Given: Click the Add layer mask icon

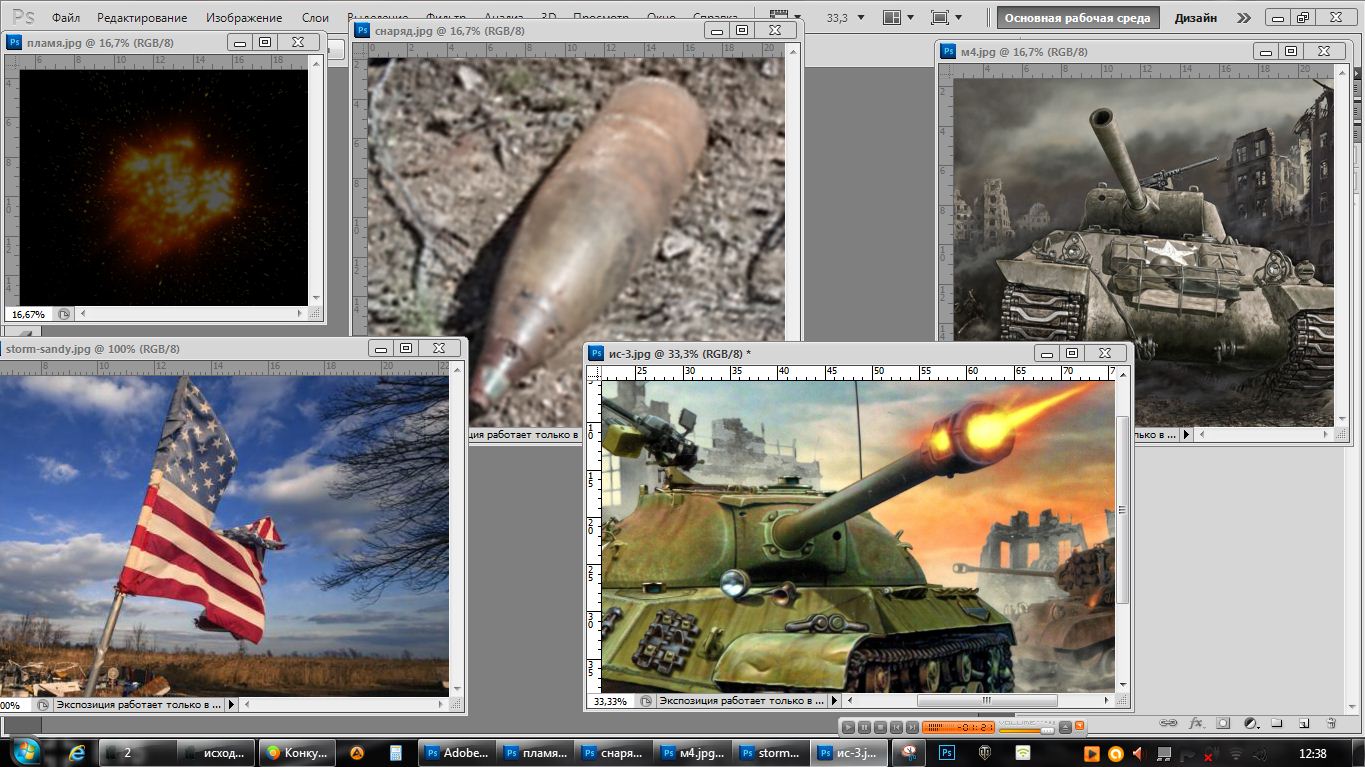Looking at the screenshot, I should tap(1223, 722).
